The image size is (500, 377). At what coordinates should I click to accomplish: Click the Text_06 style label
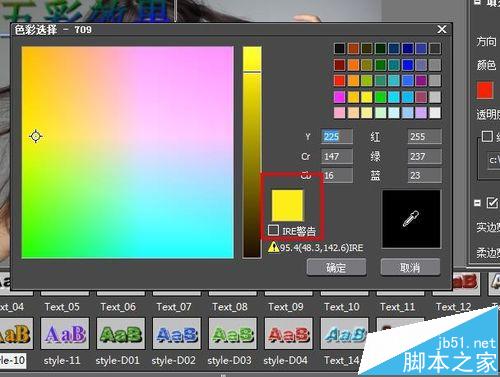[118, 307]
